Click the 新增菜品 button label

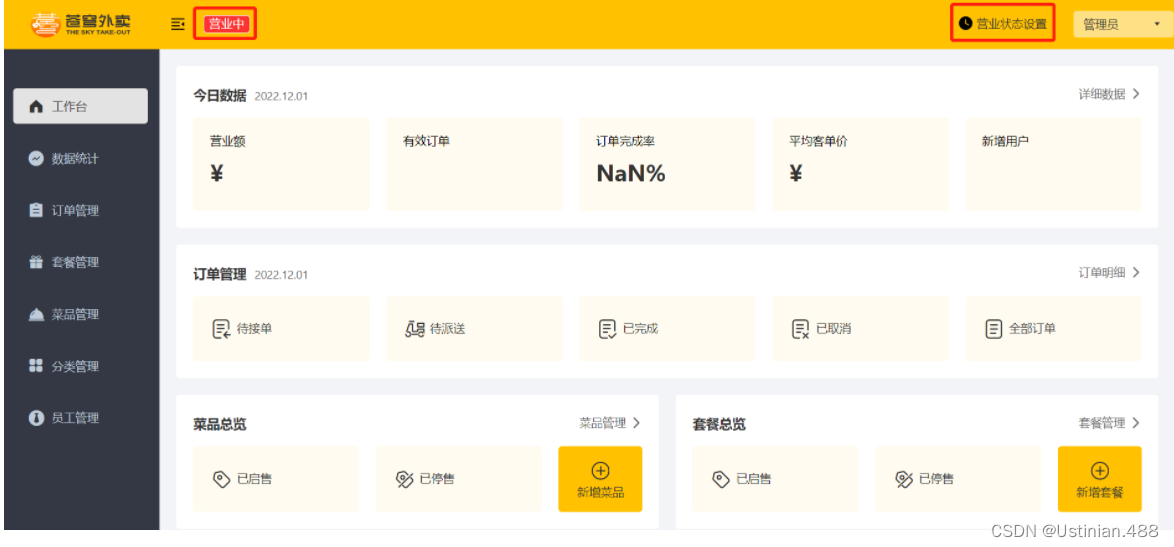(600, 492)
